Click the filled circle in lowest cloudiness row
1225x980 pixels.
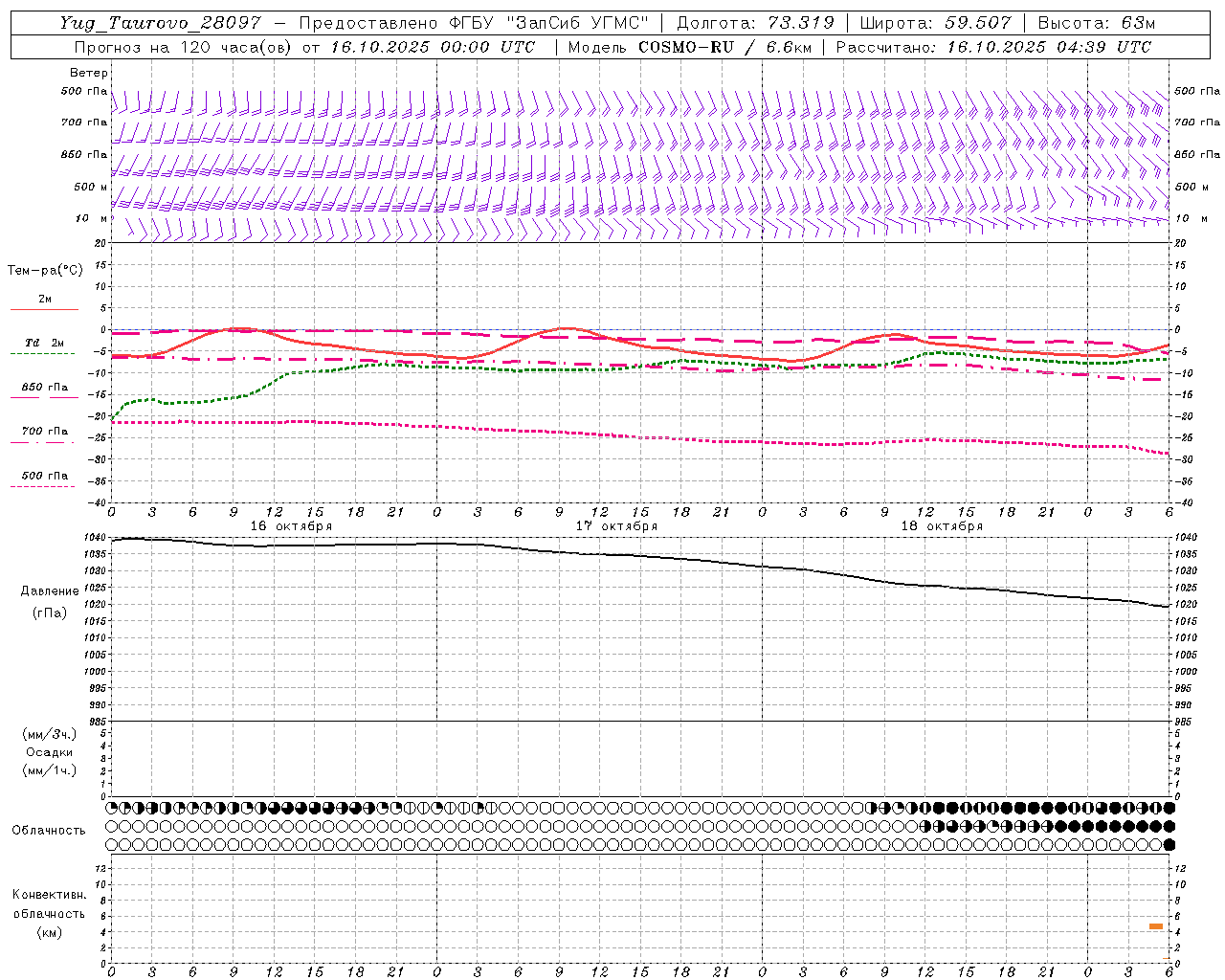click(x=1169, y=845)
